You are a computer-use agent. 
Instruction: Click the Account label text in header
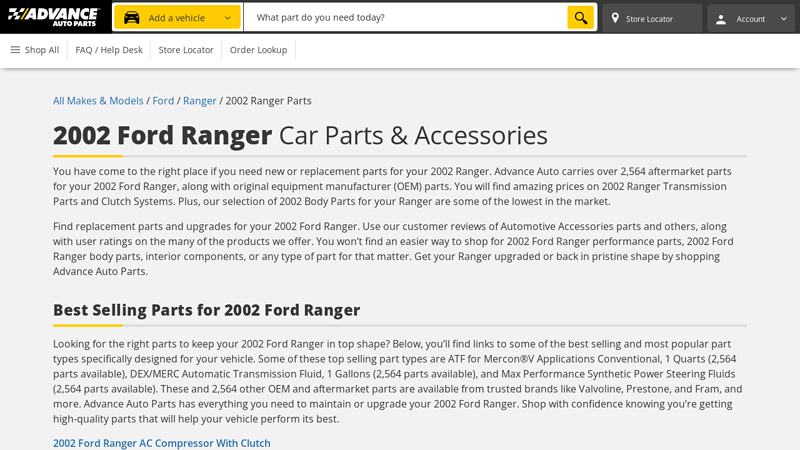(x=751, y=19)
